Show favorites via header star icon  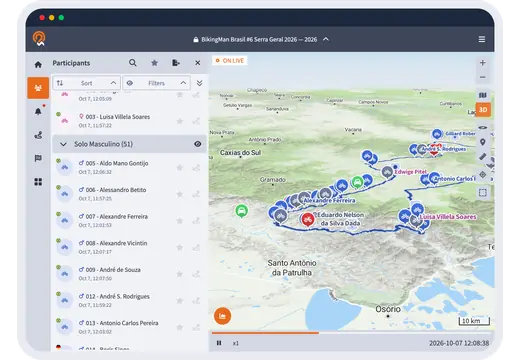coord(154,63)
